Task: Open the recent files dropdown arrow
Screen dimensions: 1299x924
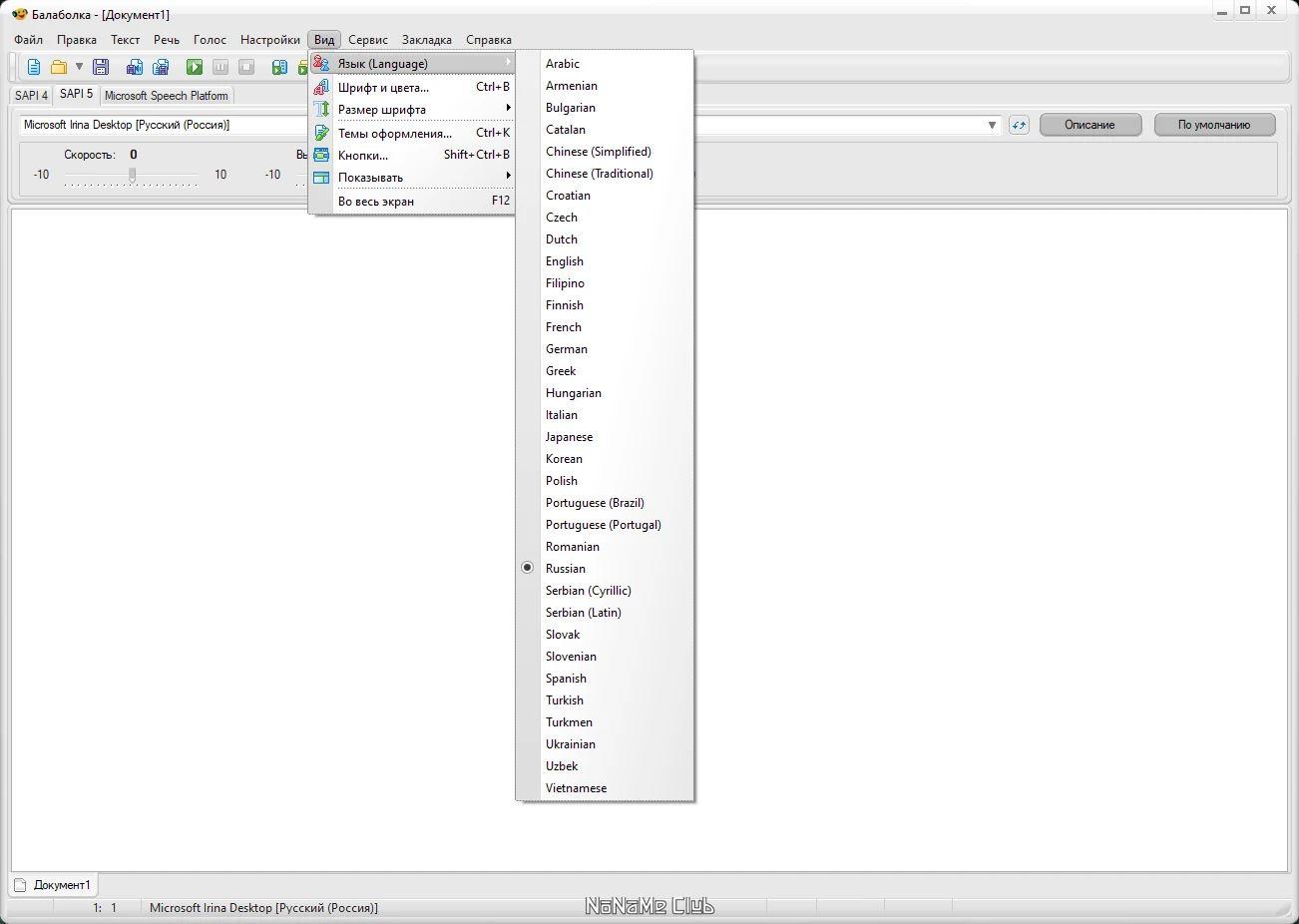Action: [x=79, y=67]
